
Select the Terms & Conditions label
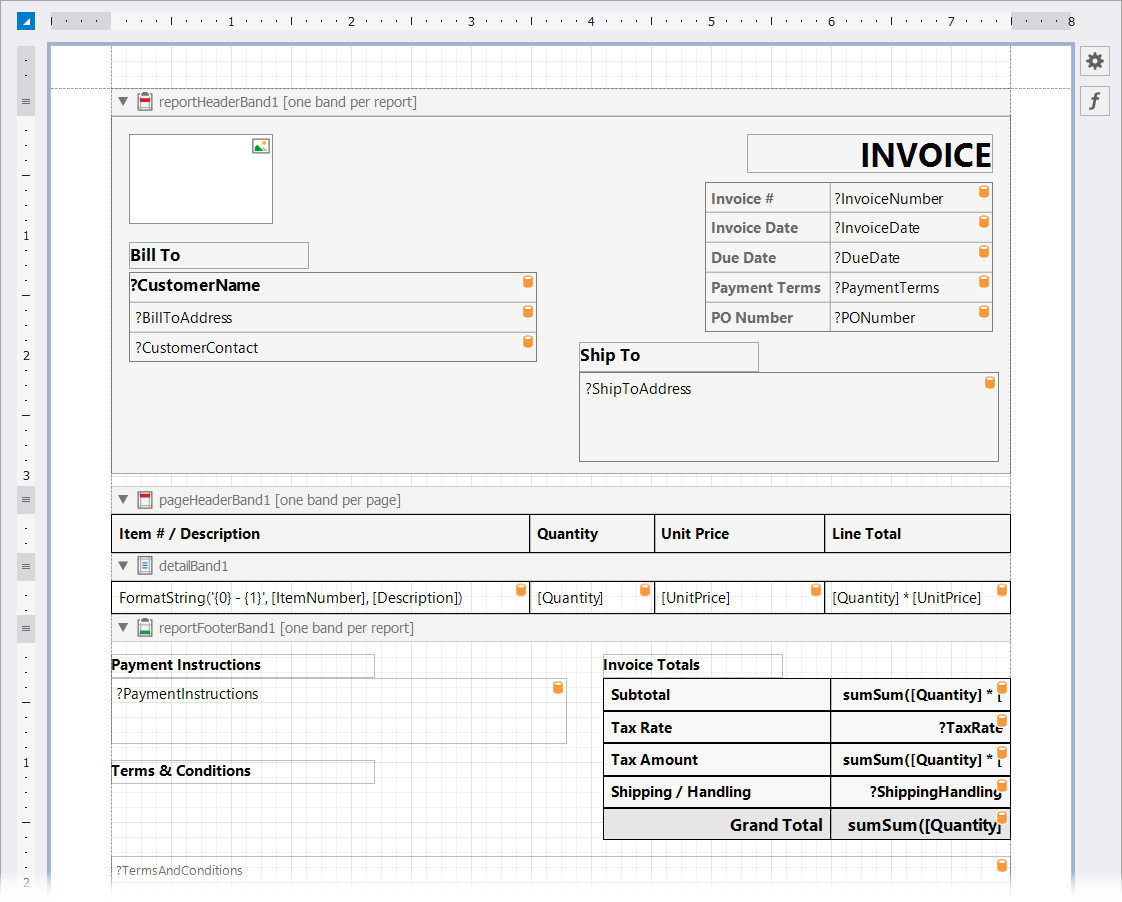tap(243, 771)
